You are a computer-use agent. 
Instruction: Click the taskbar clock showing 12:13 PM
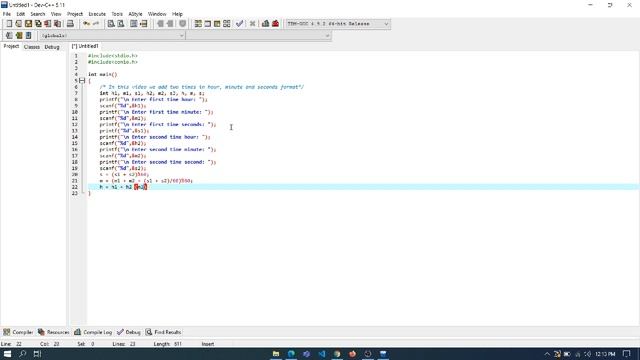(x=605, y=354)
